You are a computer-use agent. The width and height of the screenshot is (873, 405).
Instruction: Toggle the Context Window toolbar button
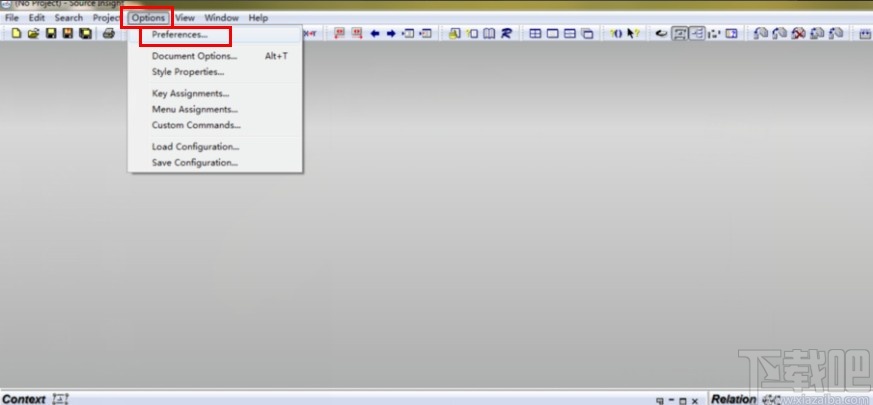(680, 33)
